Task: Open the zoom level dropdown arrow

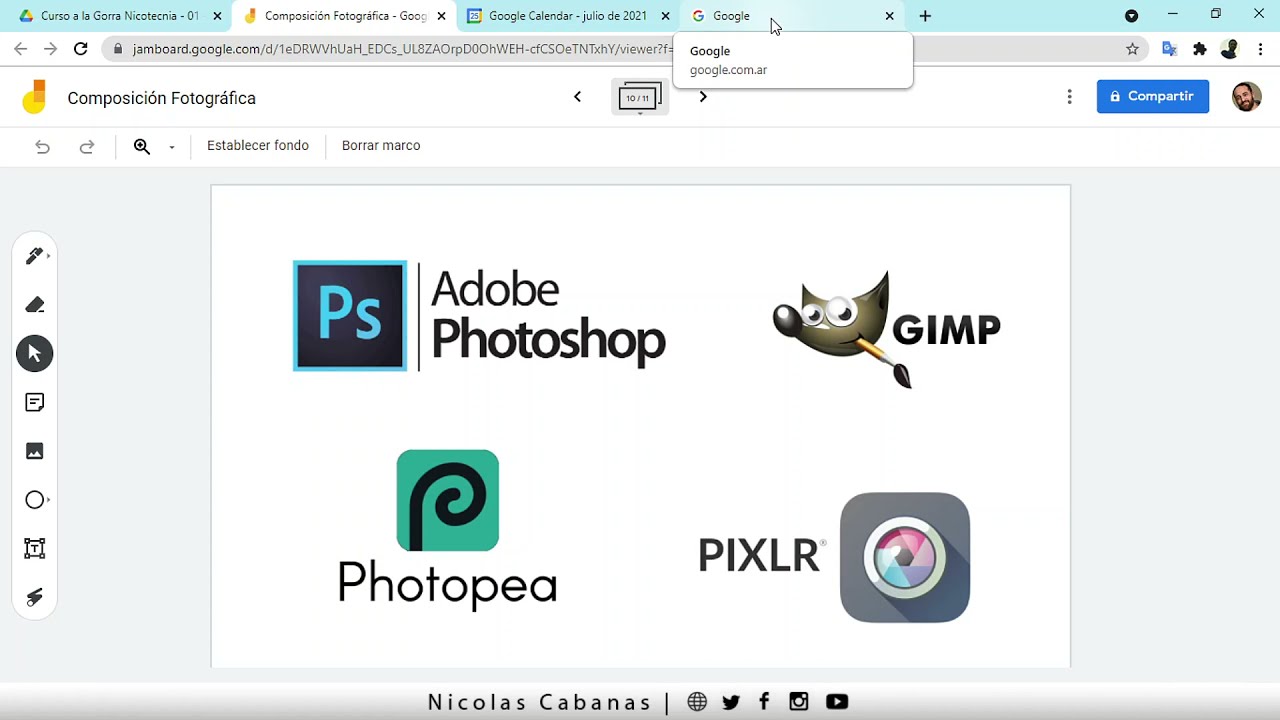Action: pyautogui.click(x=172, y=147)
